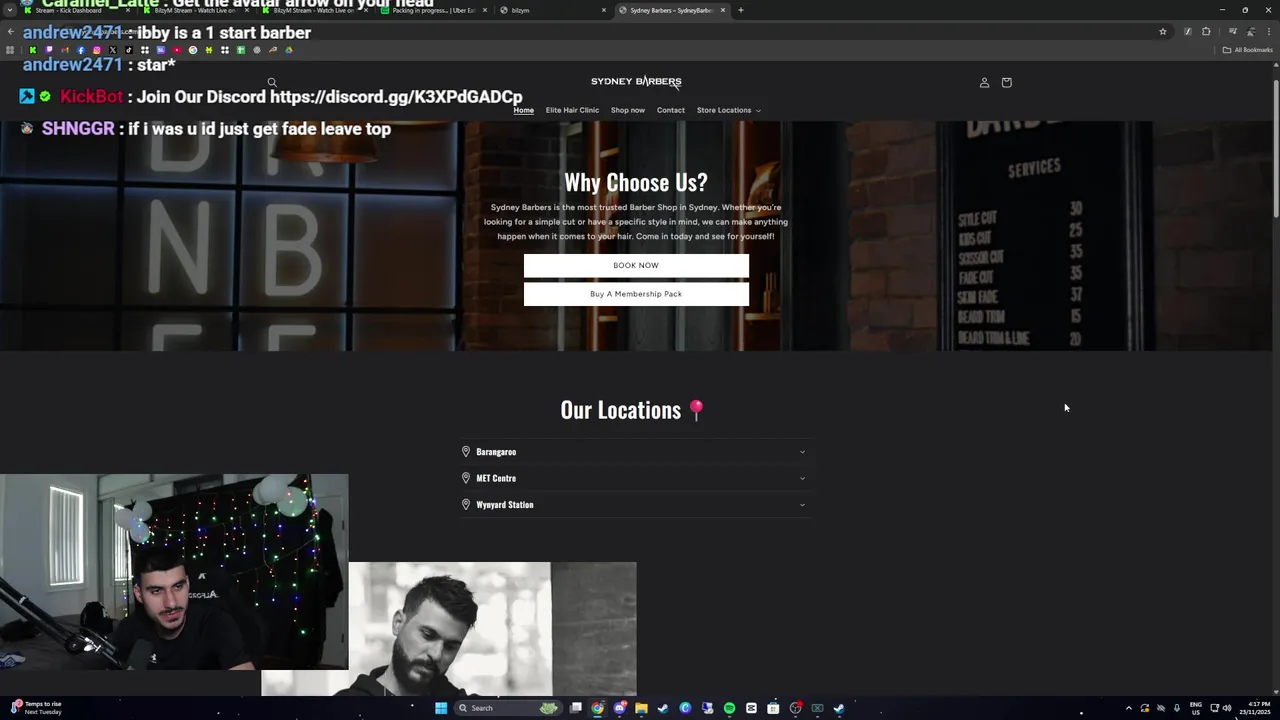Open CapCut from the taskbar
Image resolution: width=1280 pixels, height=720 pixels.
pyautogui.click(x=751, y=708)
